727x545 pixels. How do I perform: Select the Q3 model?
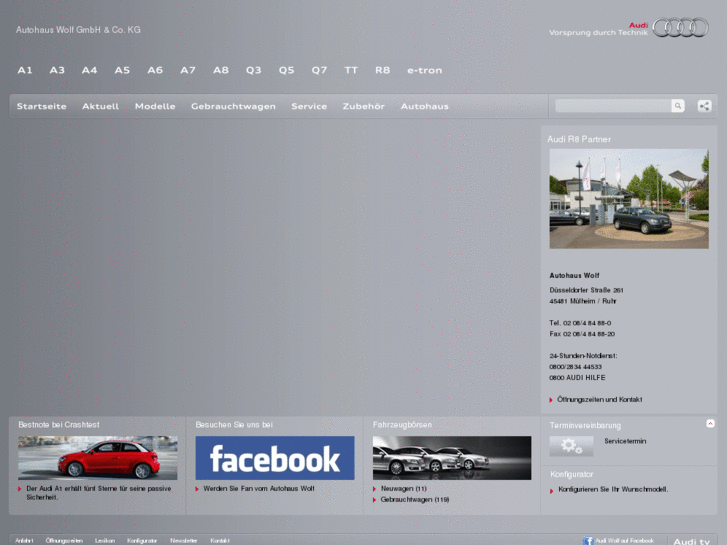click(x=254, y=70)
